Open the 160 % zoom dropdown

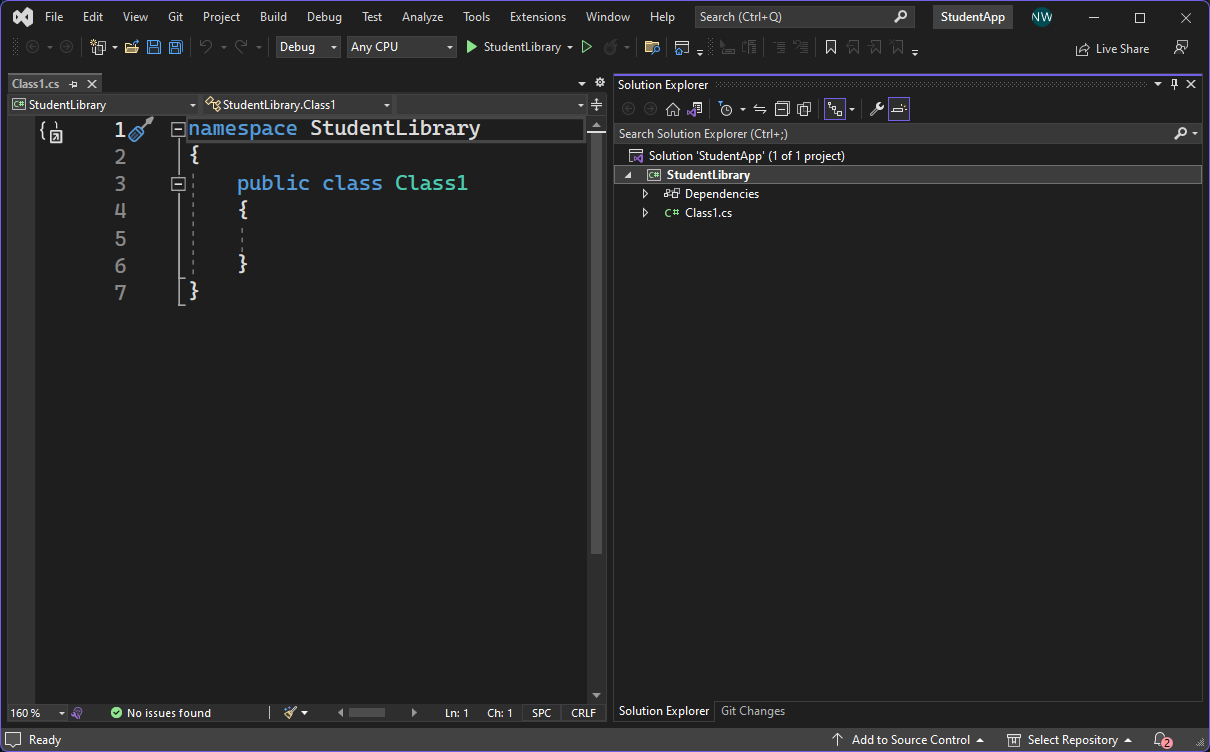(x=37, y=713)
